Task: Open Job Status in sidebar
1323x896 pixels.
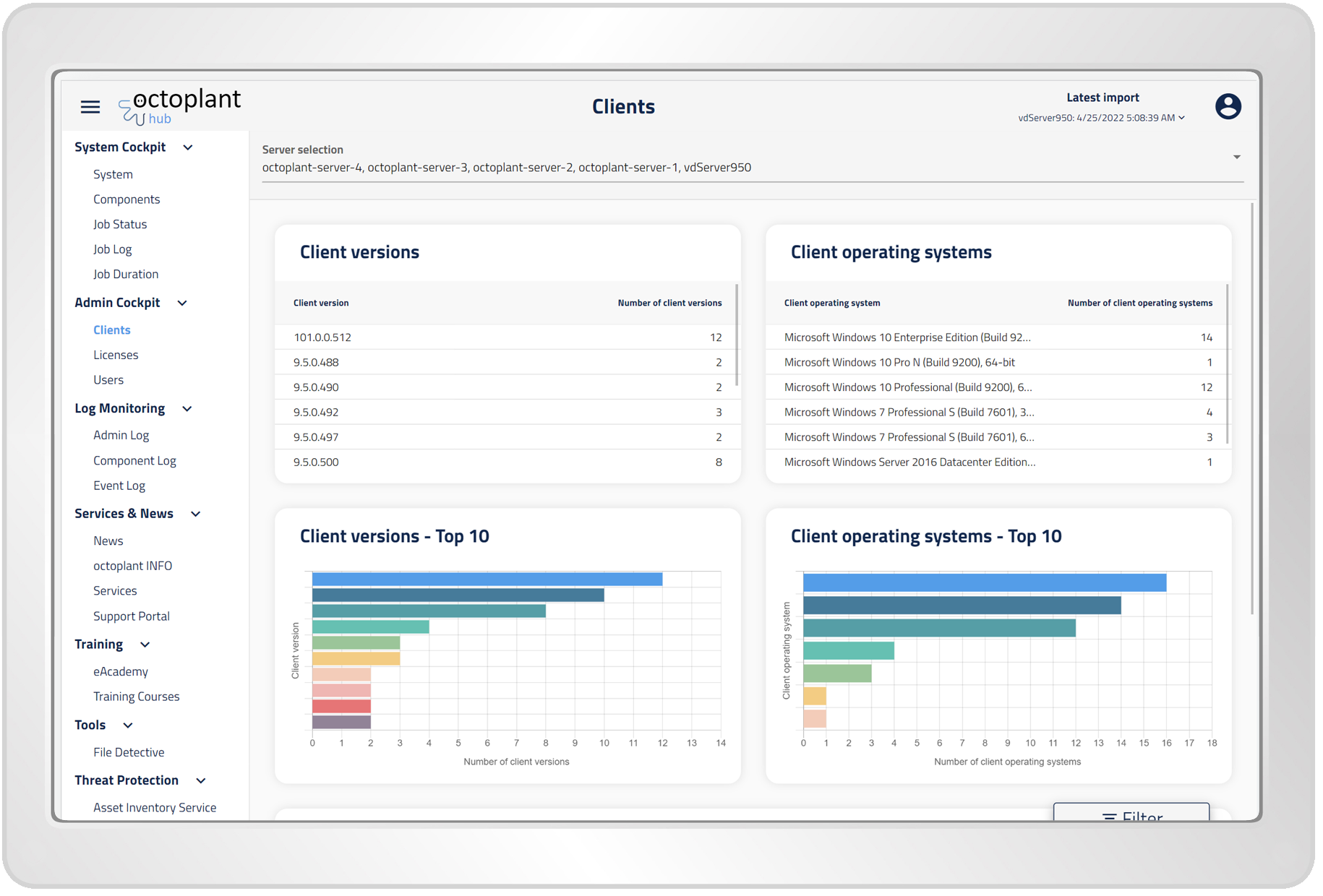Action: (x=120, y=225)
